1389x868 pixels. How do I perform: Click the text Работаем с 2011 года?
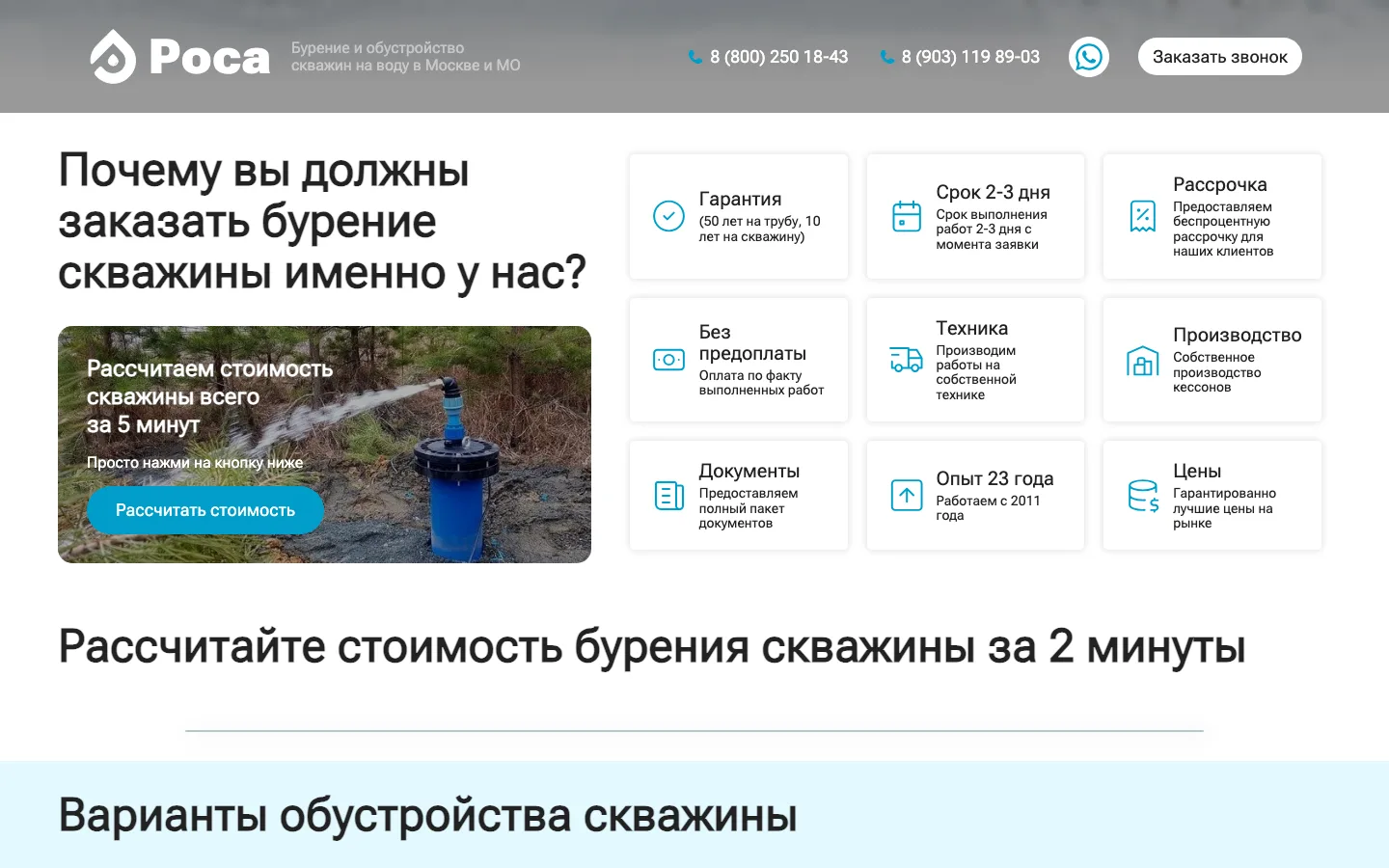coord(988,508)
